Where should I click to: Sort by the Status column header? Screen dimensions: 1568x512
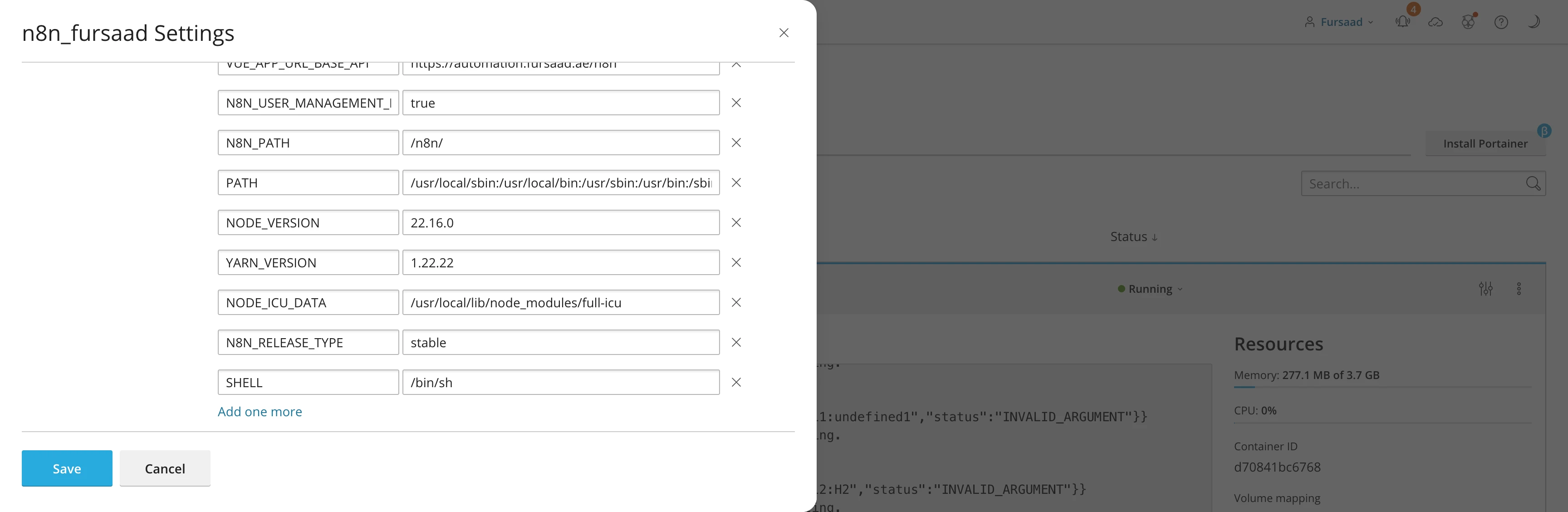[1133, 237]
